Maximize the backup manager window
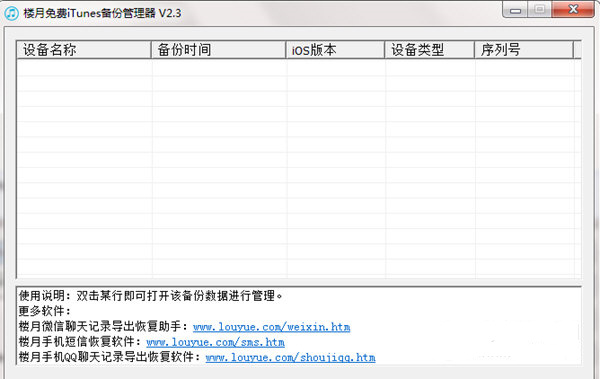Viewport: 600px width, 379px height. 540,10
